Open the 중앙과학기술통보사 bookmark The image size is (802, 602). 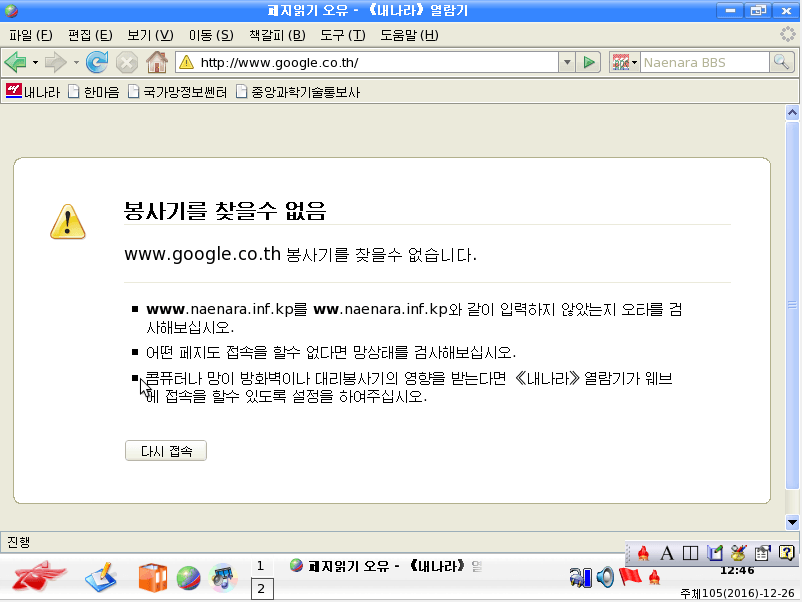tap(298, 92)
